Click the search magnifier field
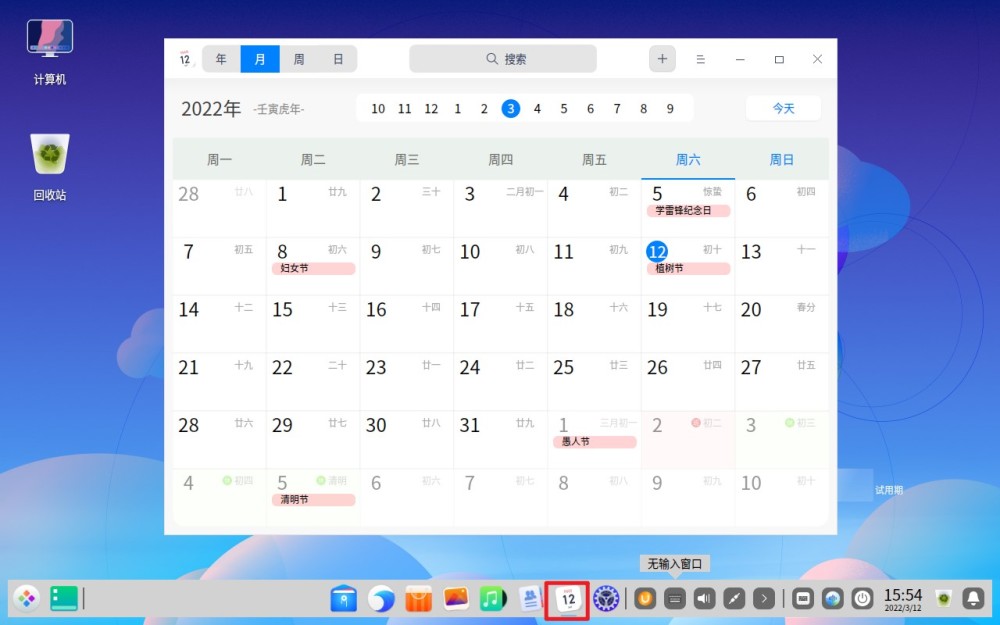Screen dimensions: 1000x625 503,59
